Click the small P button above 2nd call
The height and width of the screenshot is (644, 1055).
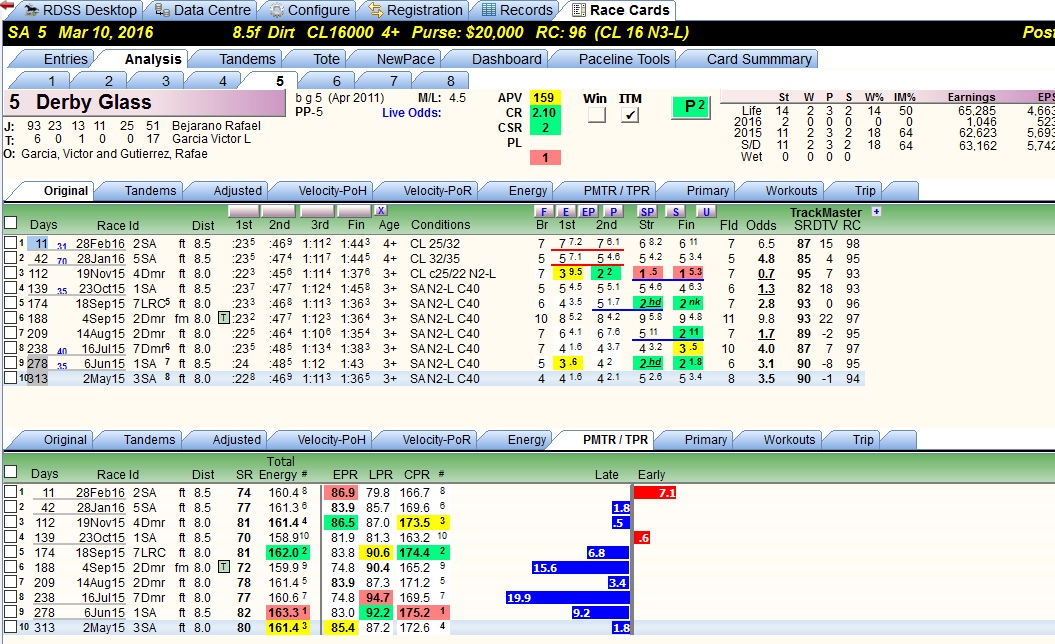tap(613, 211)
